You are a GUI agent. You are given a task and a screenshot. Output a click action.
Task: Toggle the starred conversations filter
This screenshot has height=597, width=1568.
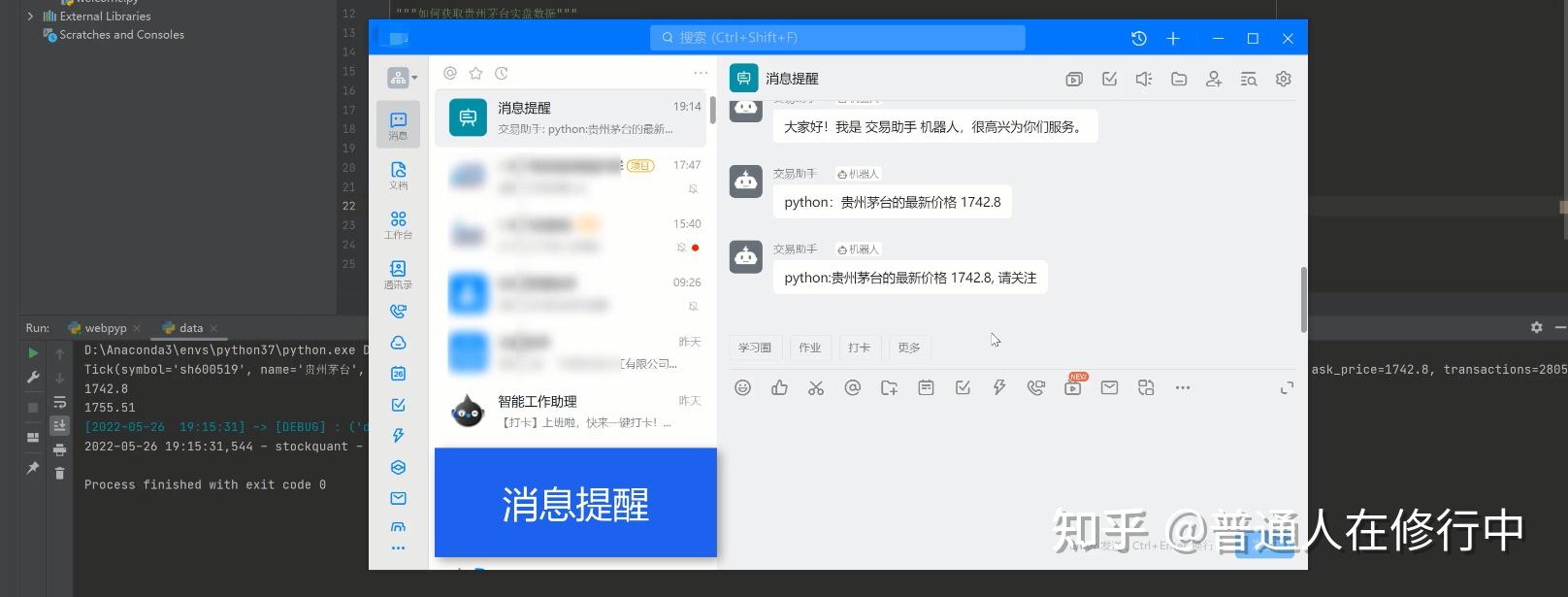point(475,73)
